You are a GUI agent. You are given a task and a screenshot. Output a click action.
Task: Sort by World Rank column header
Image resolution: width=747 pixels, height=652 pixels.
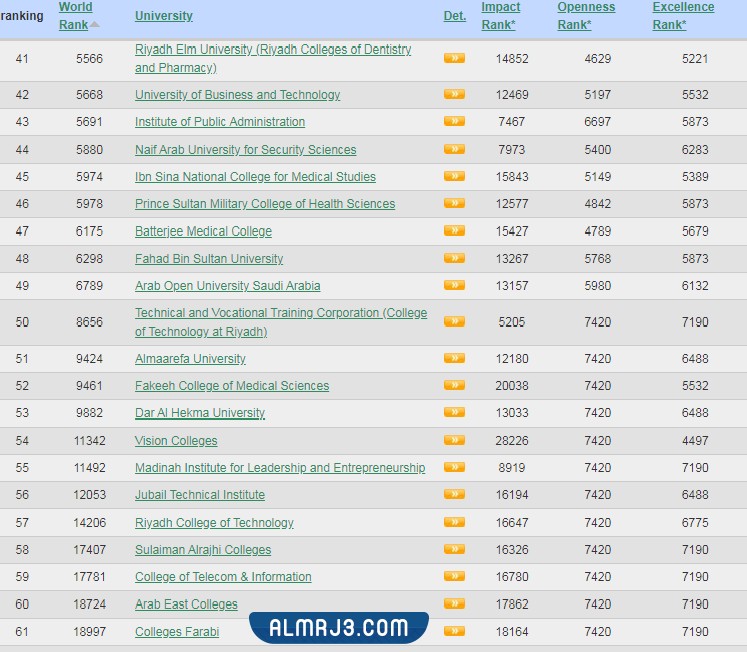click(x=76, y=16)
